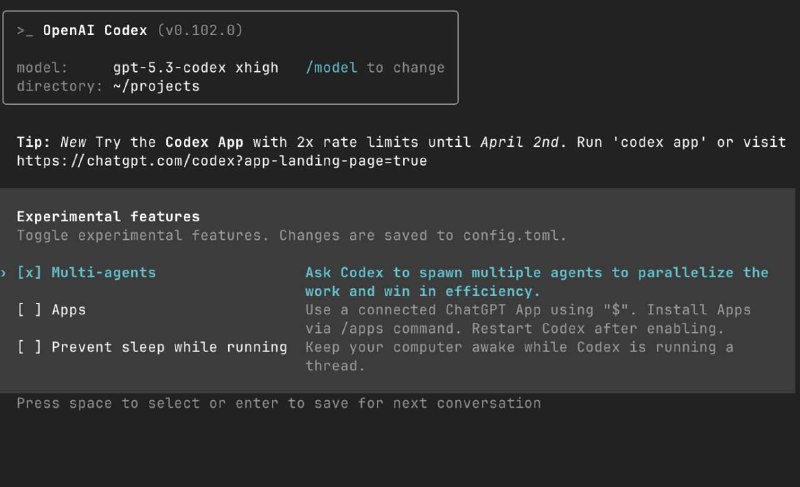Select the Apps feature label
The width and height of the screenshot is (800, 487).
[69, 310]
